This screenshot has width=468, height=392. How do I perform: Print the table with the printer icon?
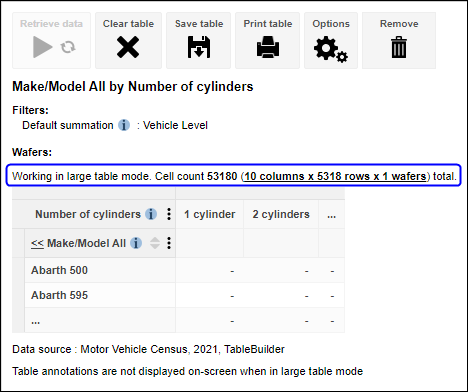(x=268, y=47)
